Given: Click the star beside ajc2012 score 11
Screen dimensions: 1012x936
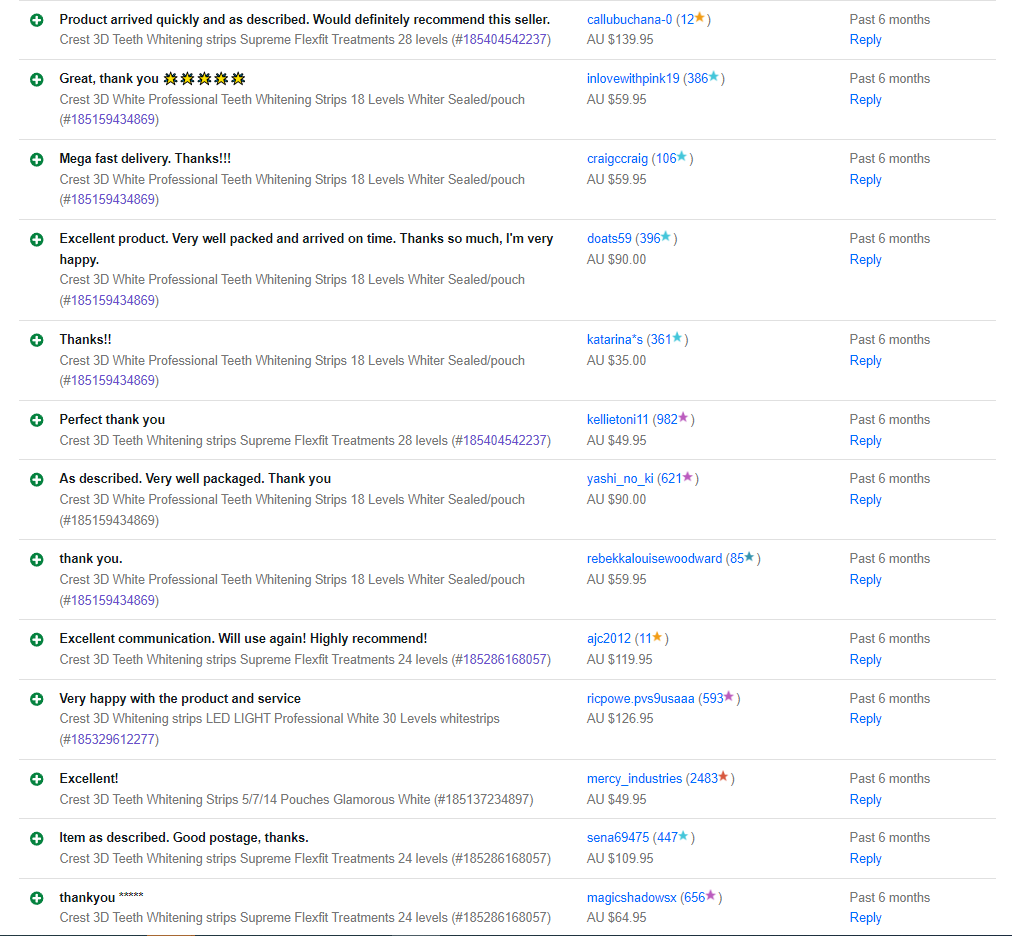Looking at the screenshot, I should [x=658, y=636].
